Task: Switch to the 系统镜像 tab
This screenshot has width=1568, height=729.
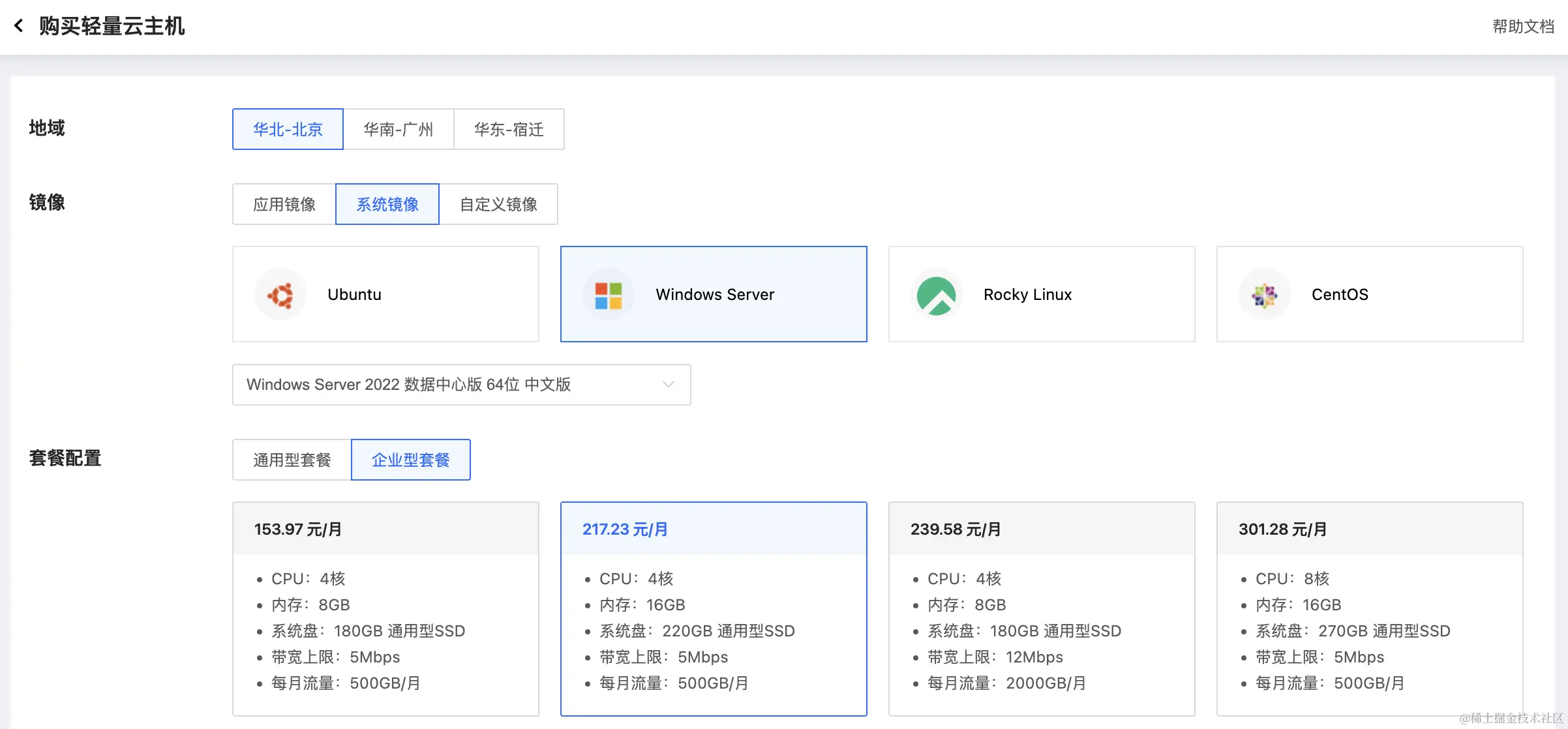Action: tap(387, 204)
